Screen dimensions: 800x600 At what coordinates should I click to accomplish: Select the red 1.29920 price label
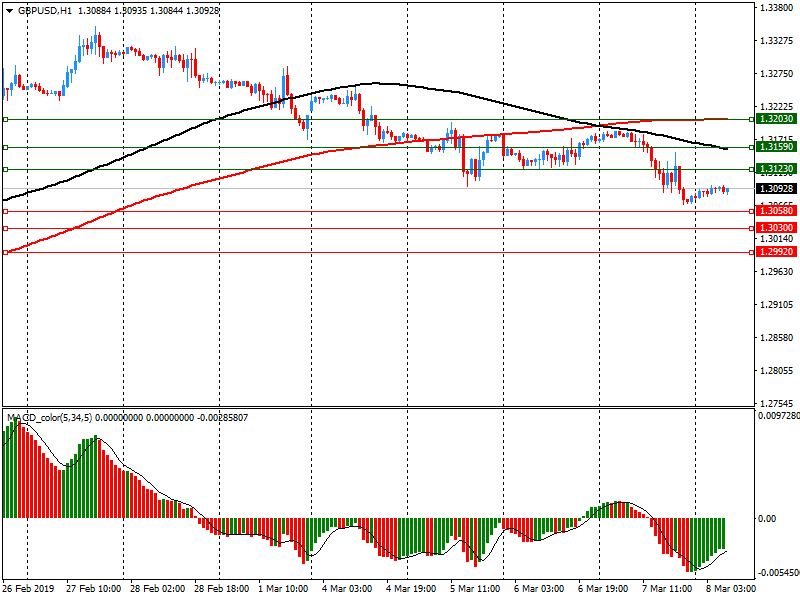tap(776, 252)
